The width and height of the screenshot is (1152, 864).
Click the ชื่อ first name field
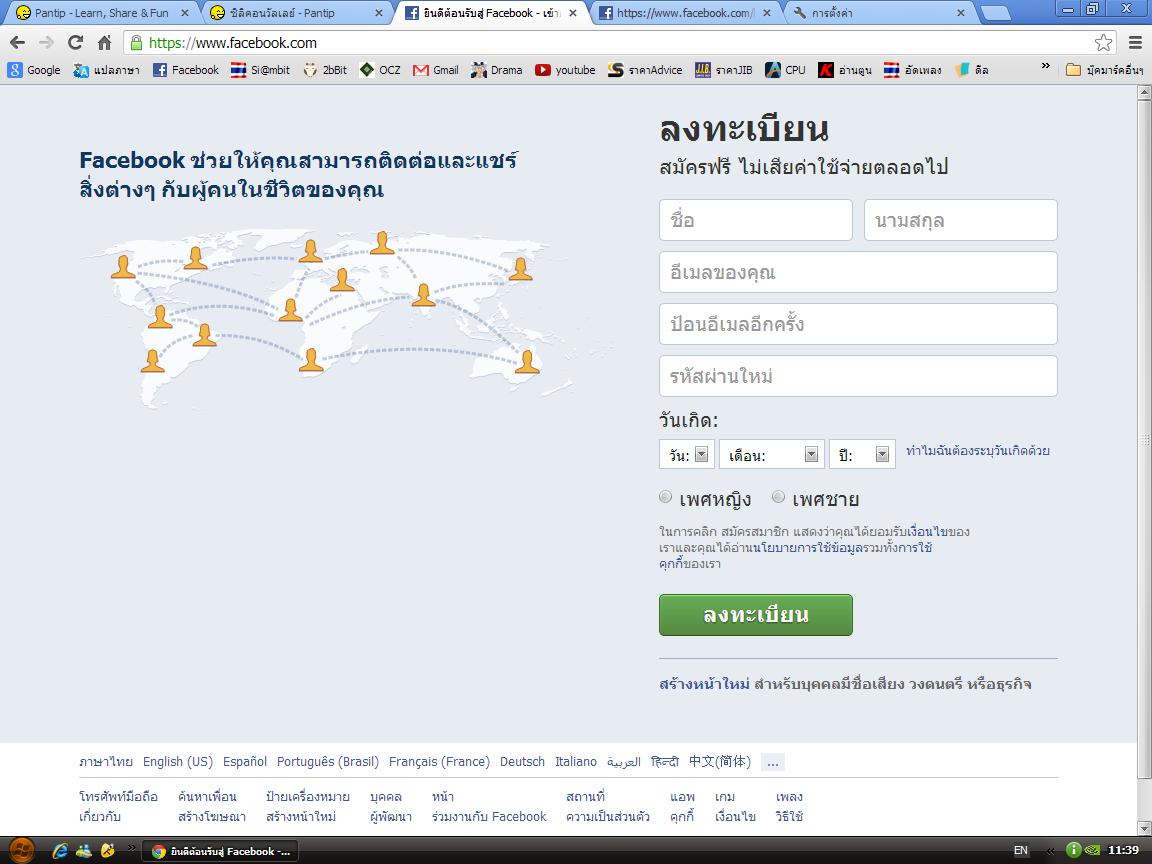click(755, 220)
